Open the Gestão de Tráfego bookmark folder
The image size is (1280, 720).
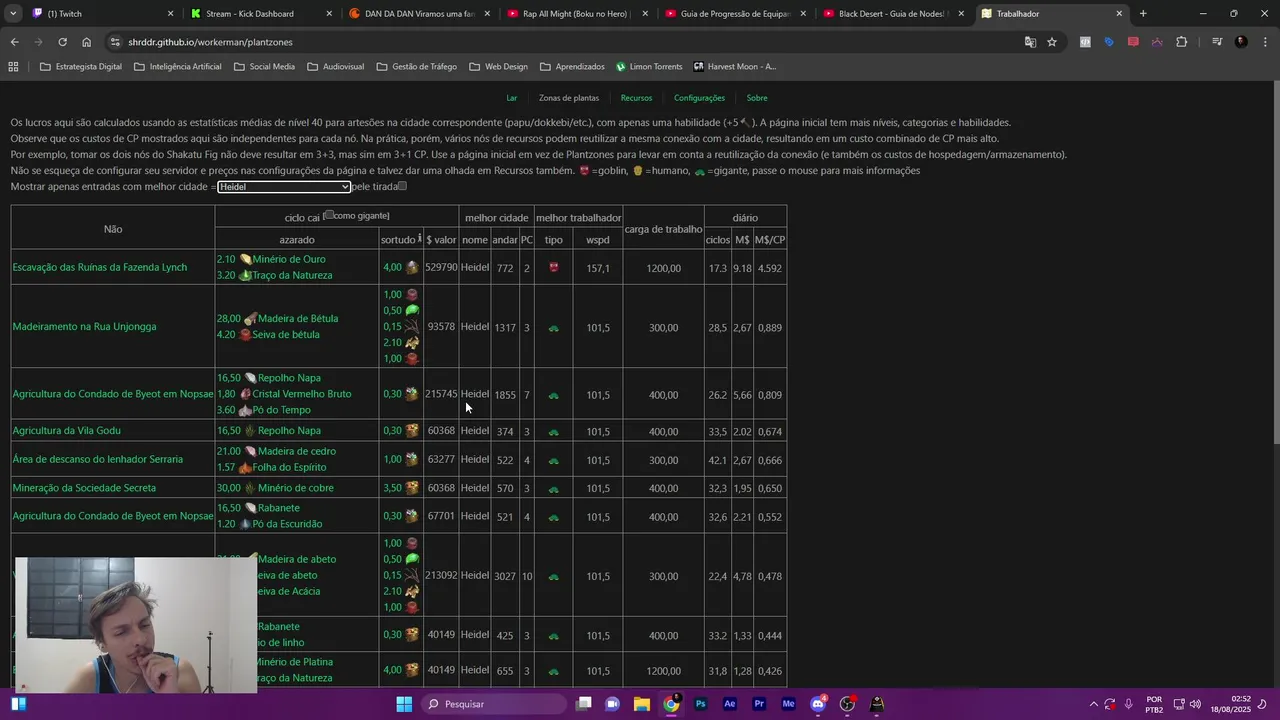coord(416,67)
